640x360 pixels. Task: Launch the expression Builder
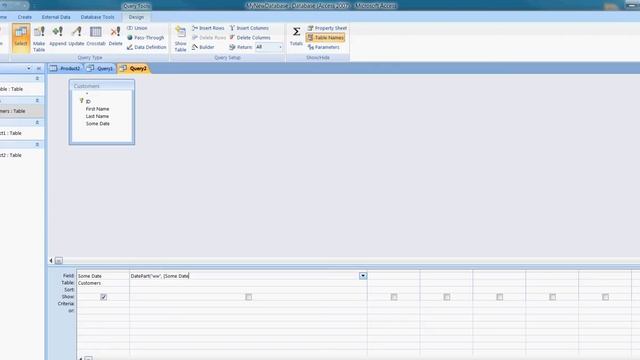[203, 47]
